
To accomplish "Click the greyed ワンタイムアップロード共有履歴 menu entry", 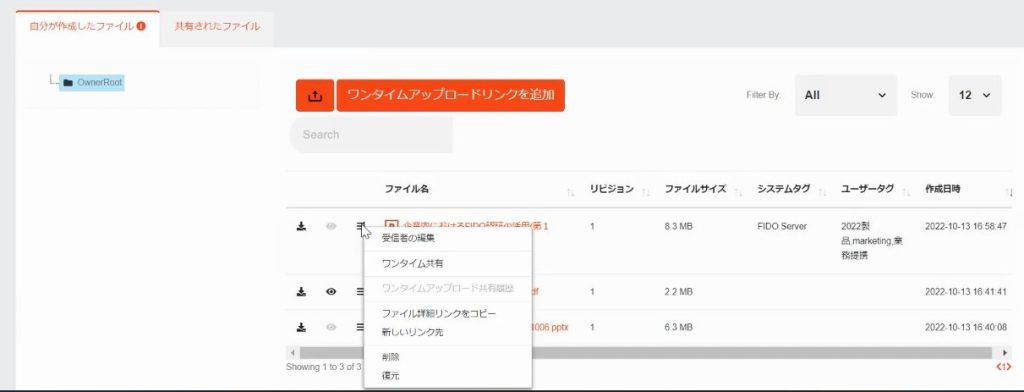I will point(447,288).
